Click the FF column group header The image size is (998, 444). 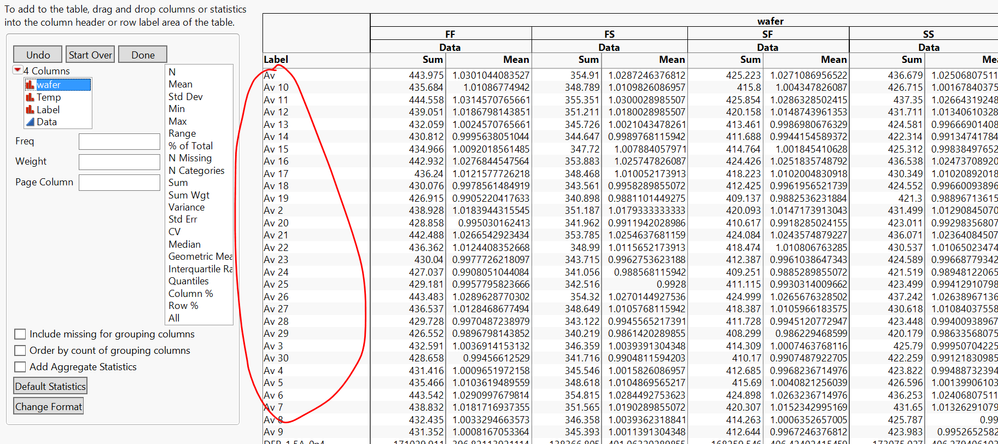pyautogui.click(x=450, y=34)
